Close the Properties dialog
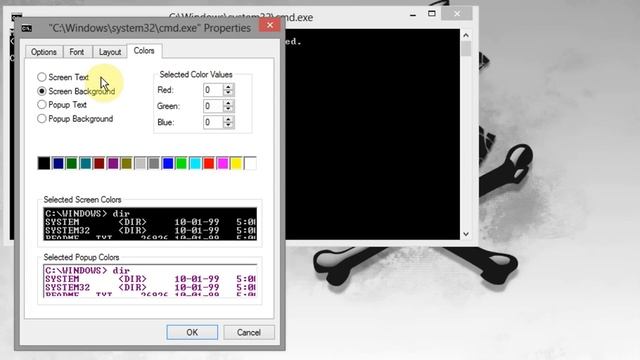 coord(270,25)
